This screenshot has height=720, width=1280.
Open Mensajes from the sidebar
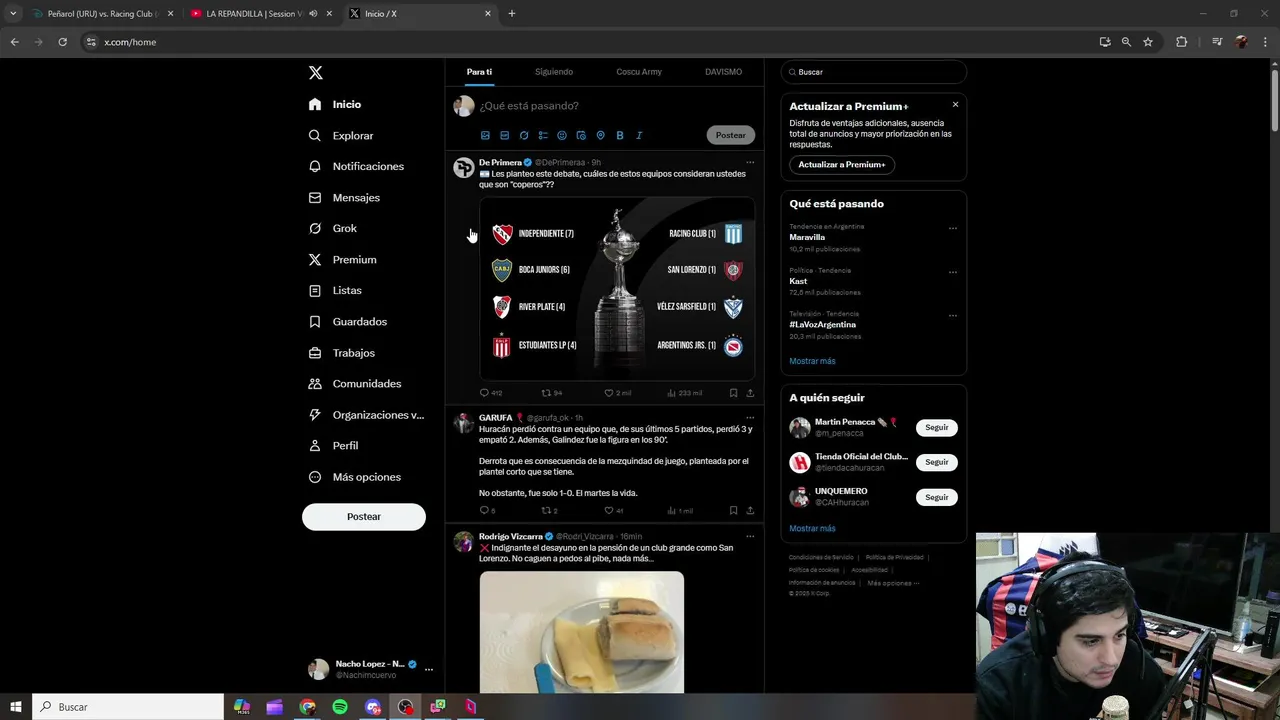[x=344, y=197]
